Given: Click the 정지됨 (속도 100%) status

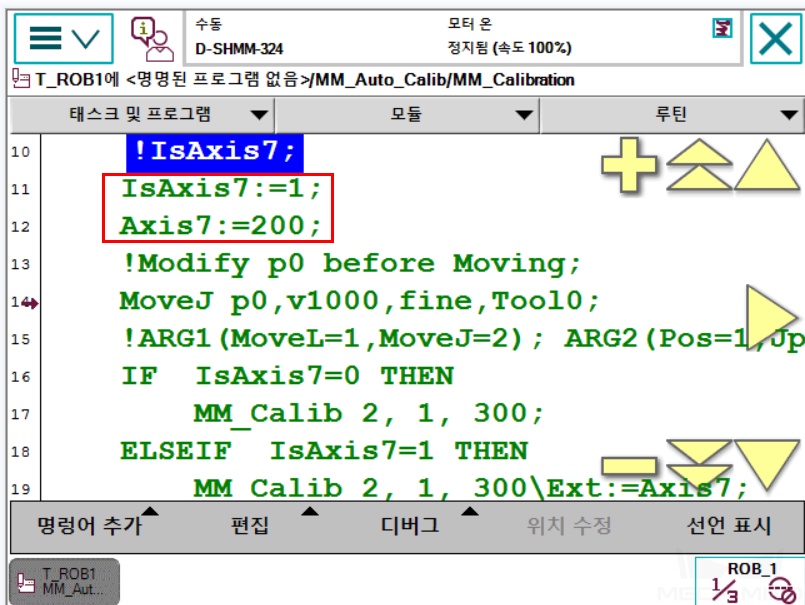Looking at the screenshot, I should pos(509,48).
